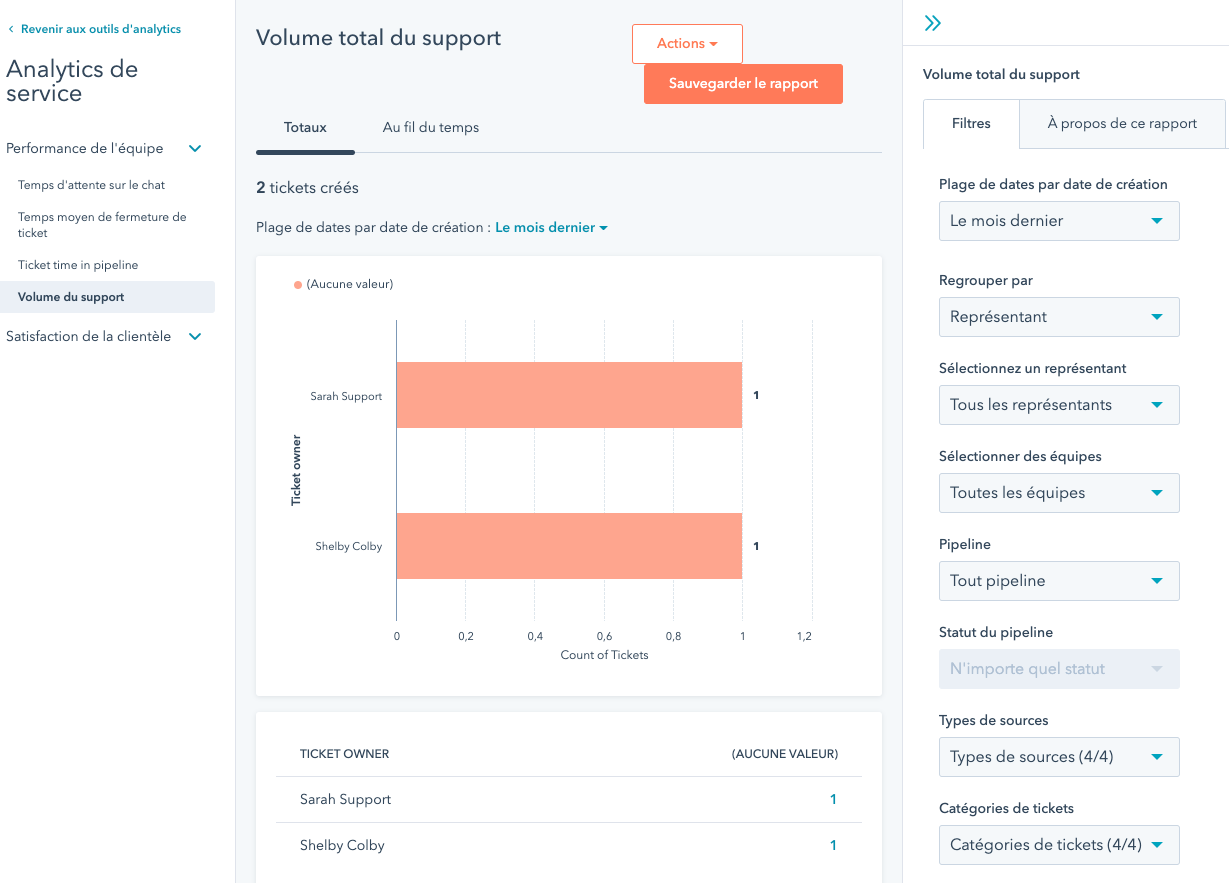Expand the Satisfaction de la clientèle section
The height and width of the screenshot is (883, 1229).
click(195, 337)
